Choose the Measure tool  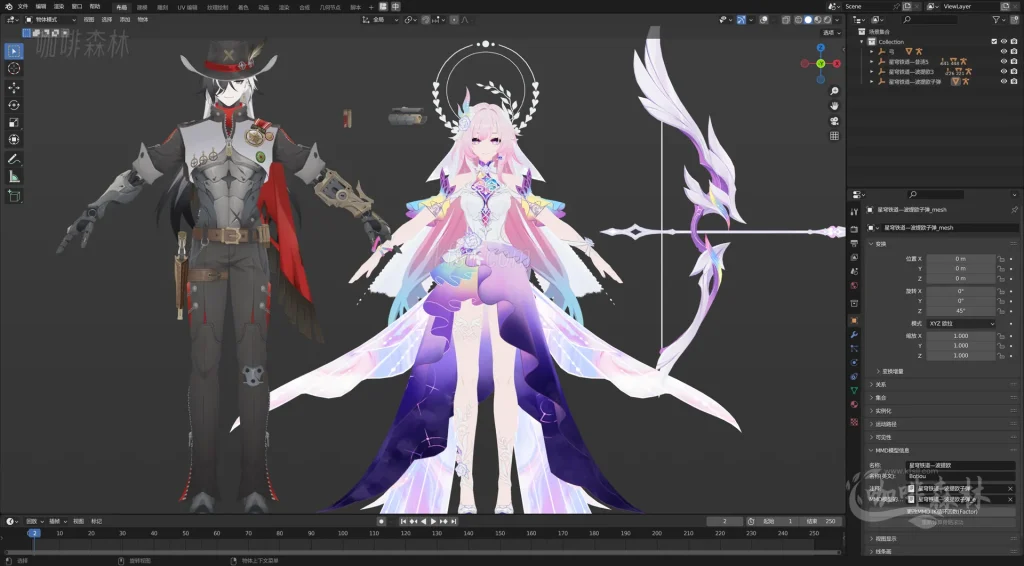pyautogui.click(x=14, y=176)
